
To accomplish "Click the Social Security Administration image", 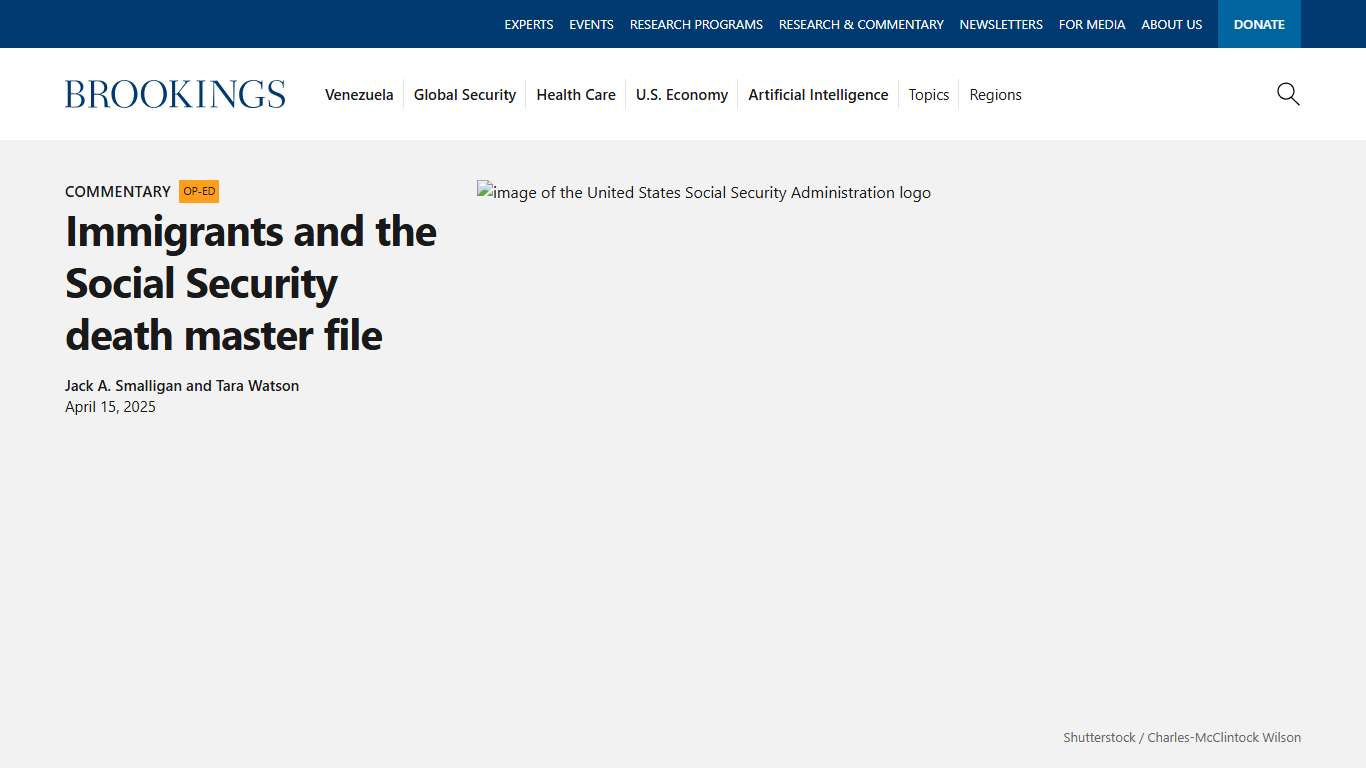I will click(x=703, y=192).
